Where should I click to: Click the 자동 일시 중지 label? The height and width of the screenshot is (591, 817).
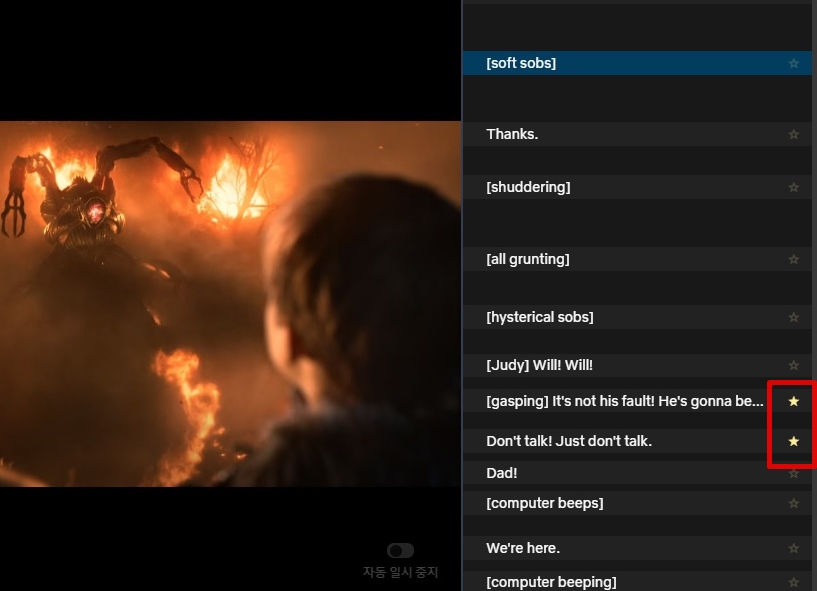(400, 572)
